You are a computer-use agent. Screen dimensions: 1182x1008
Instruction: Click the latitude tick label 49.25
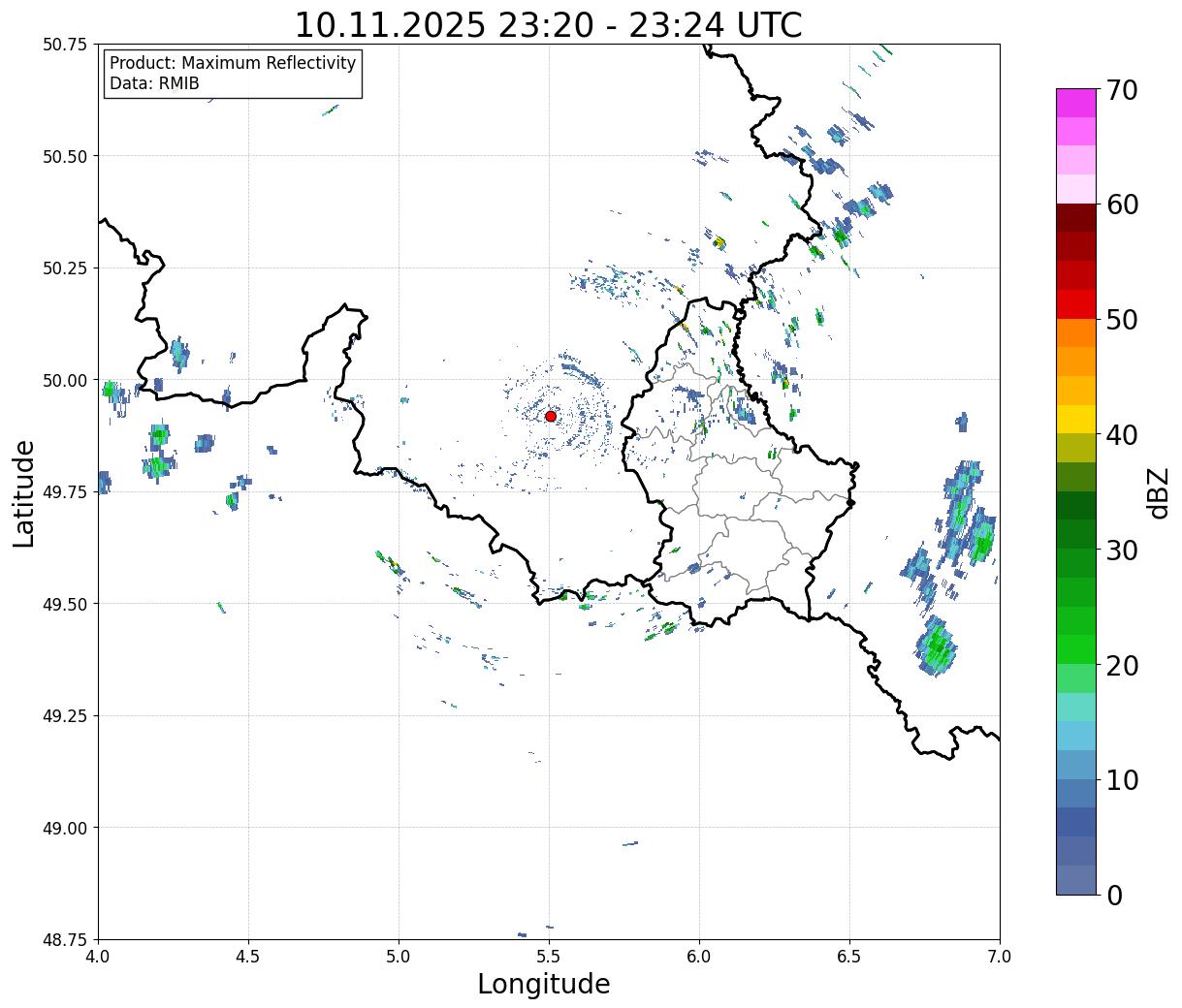[65, 716]
